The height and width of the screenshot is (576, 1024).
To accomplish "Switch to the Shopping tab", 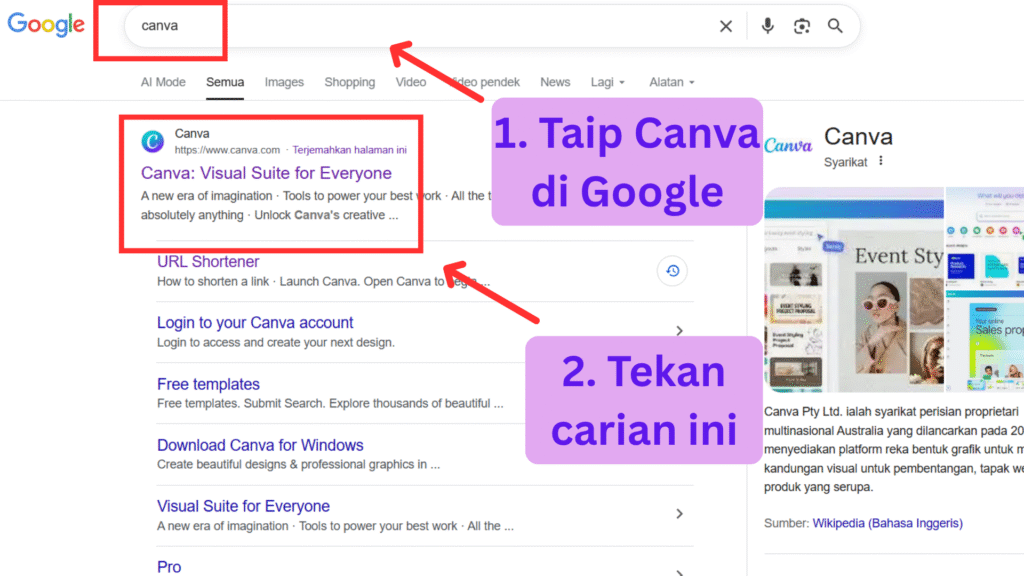I will point(349,82).
